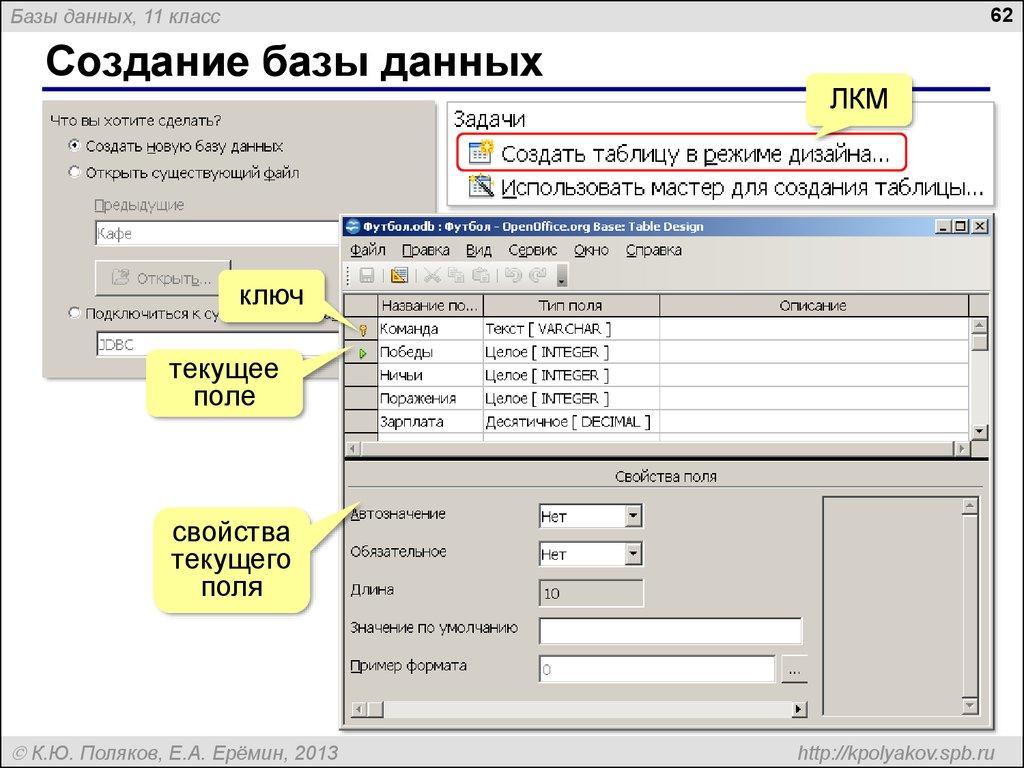1024x768 pixels.
Task: Open the Правка menu
Action: [x=428, y=250]
